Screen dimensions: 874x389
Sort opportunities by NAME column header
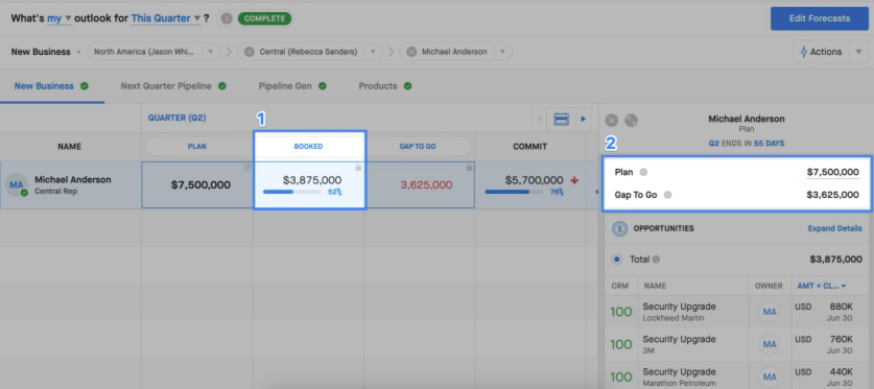(656, 286)
